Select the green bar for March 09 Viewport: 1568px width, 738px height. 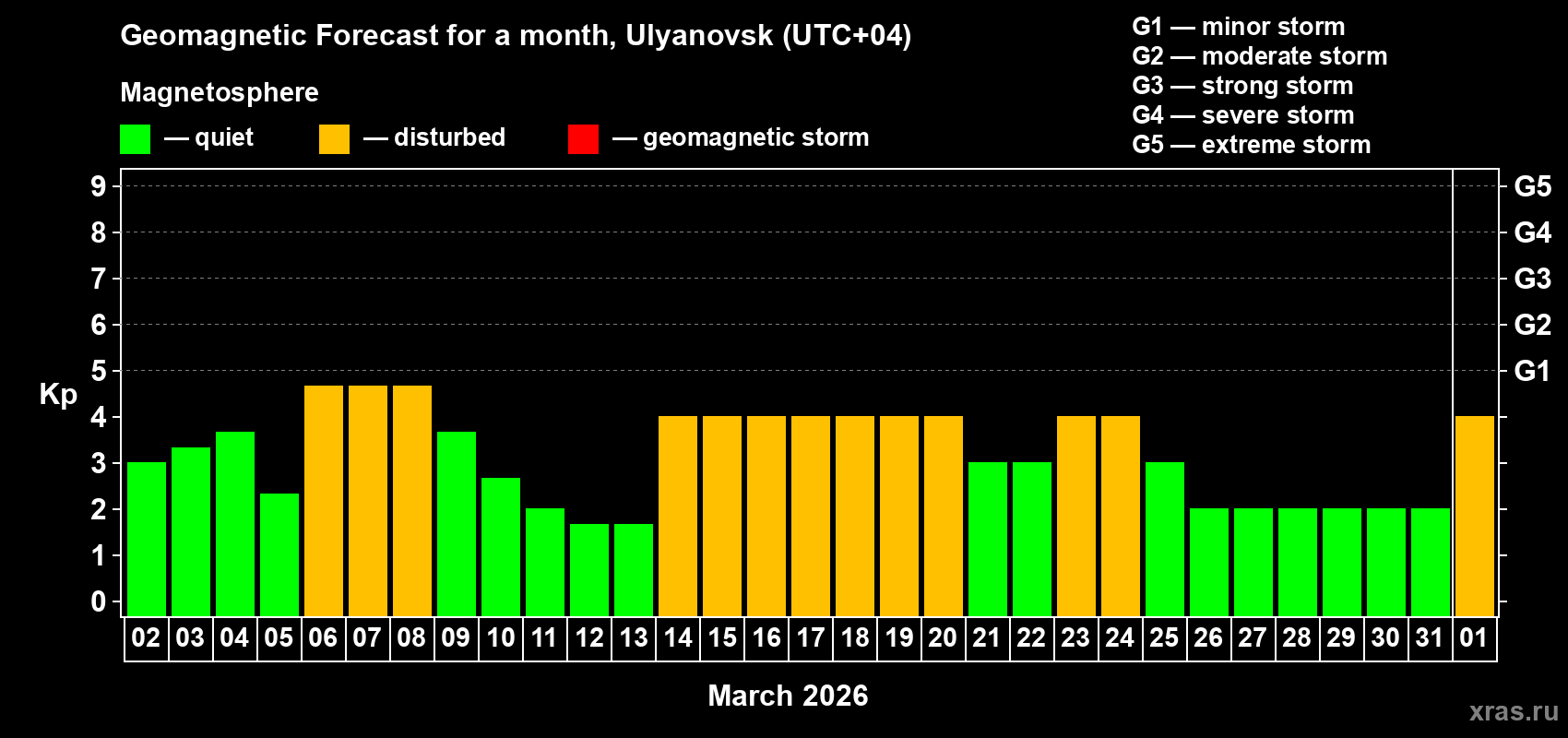click(x=457, y=524)
